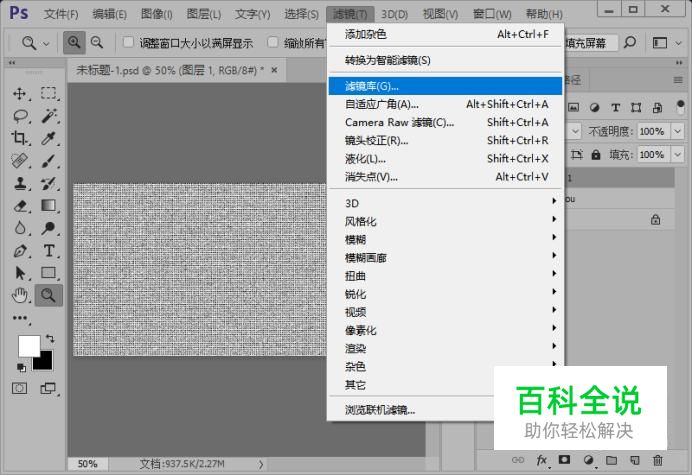Expand the 3D filter submenu

[446, 203]
